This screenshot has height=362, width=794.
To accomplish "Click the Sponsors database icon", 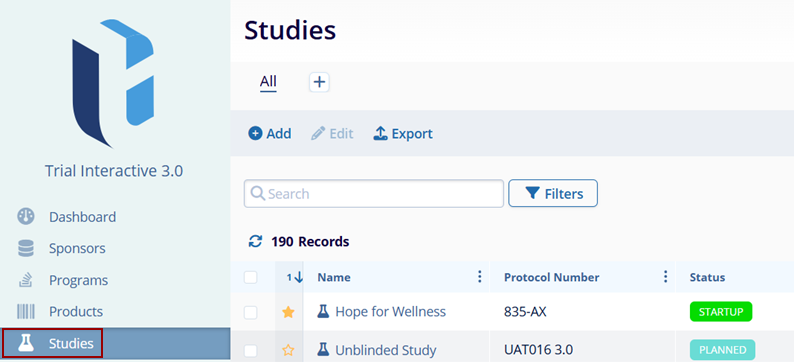I will [26, 248].
